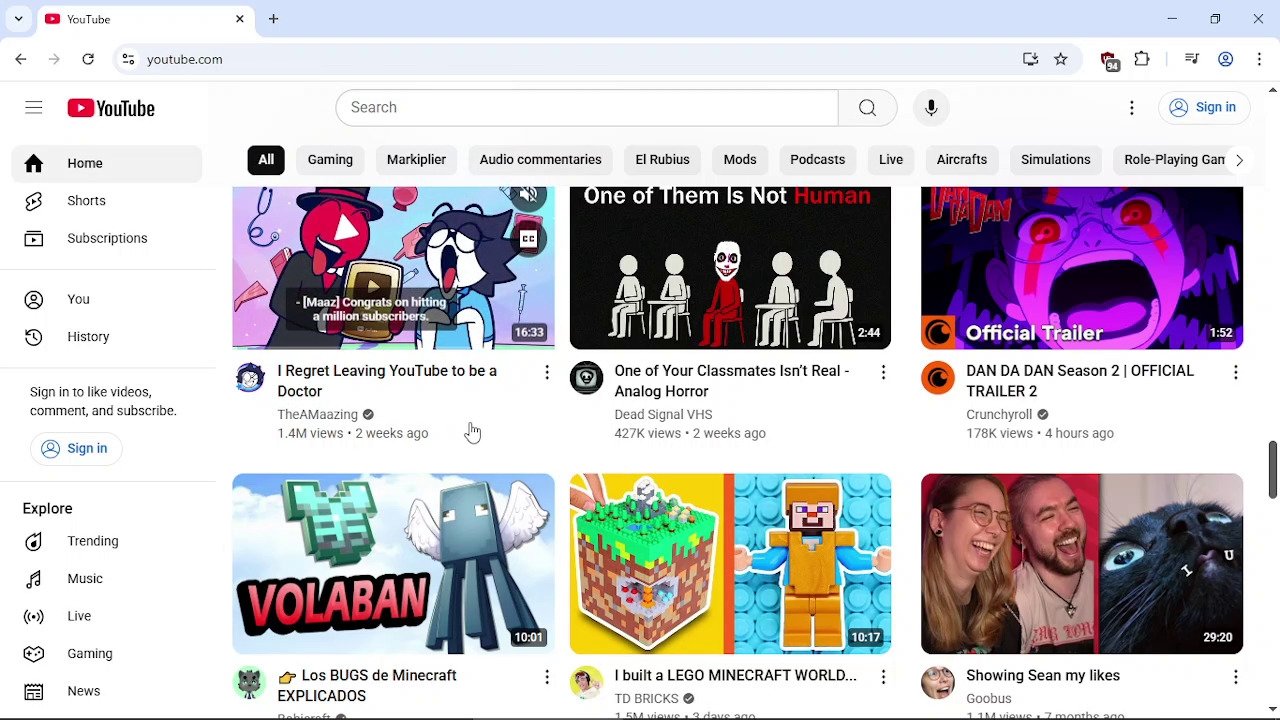Select the El Rubius chip

pos(662,160)
